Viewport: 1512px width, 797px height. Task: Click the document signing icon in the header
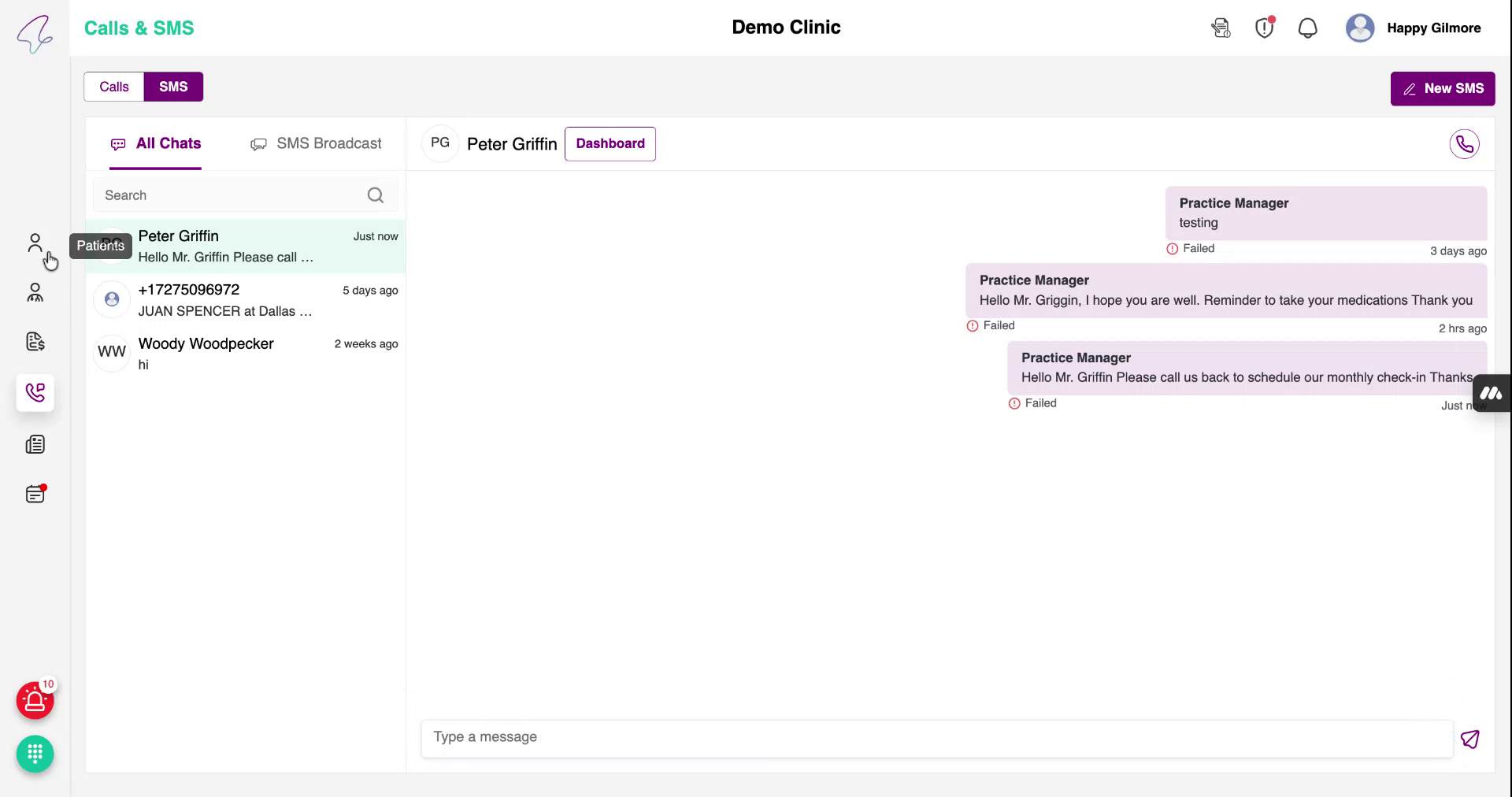1221,28
